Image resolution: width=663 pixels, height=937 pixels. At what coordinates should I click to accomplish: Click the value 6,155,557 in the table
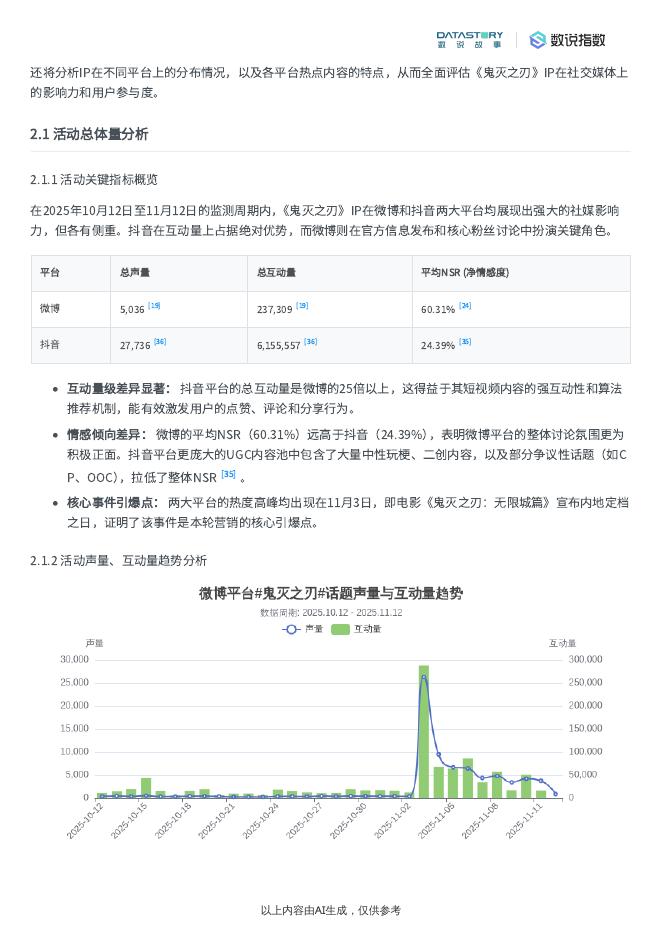279,345
